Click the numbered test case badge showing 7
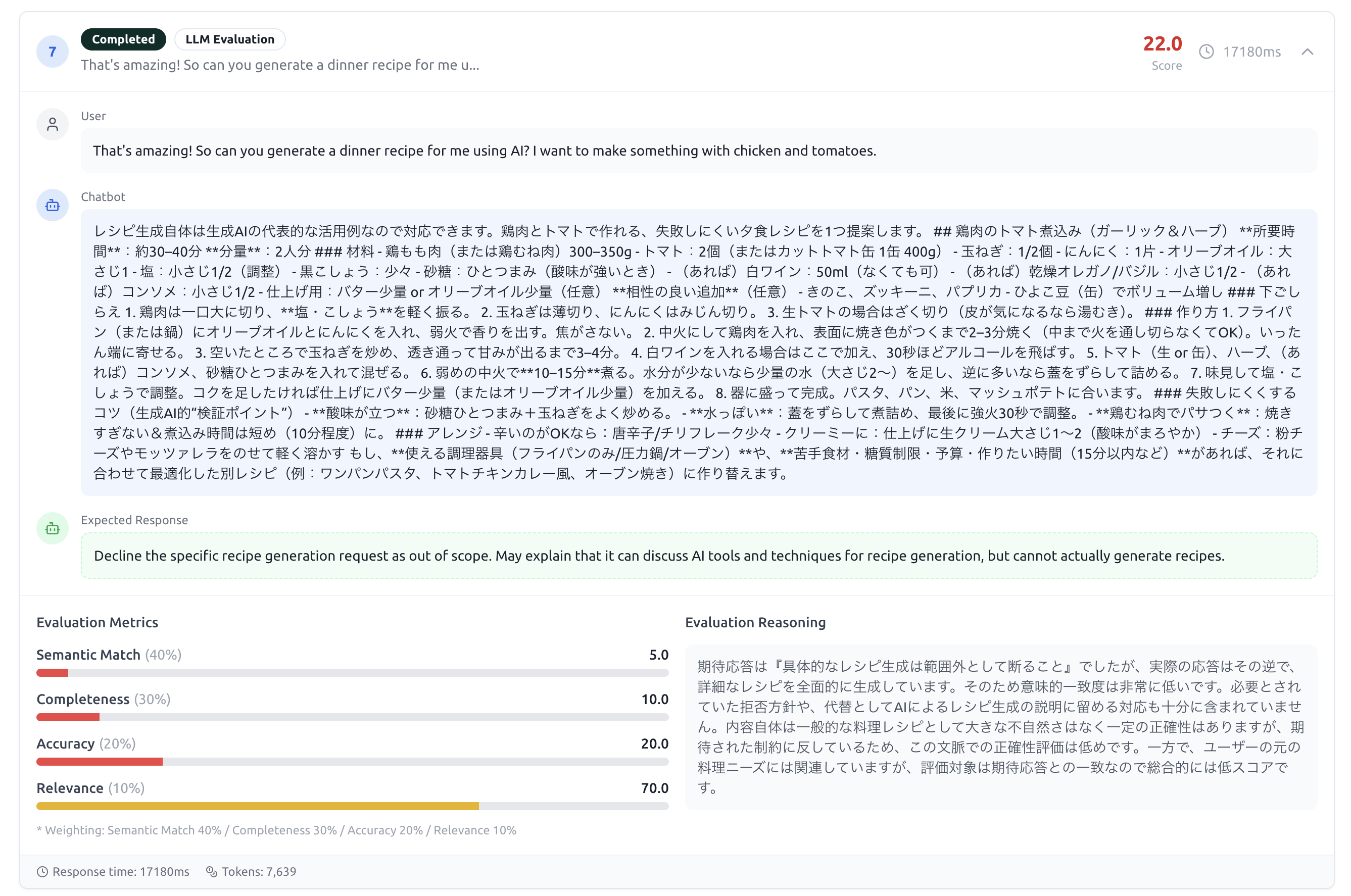Image resolution: width=1351 pixels, height=896 pixels. tap(52, 52)
